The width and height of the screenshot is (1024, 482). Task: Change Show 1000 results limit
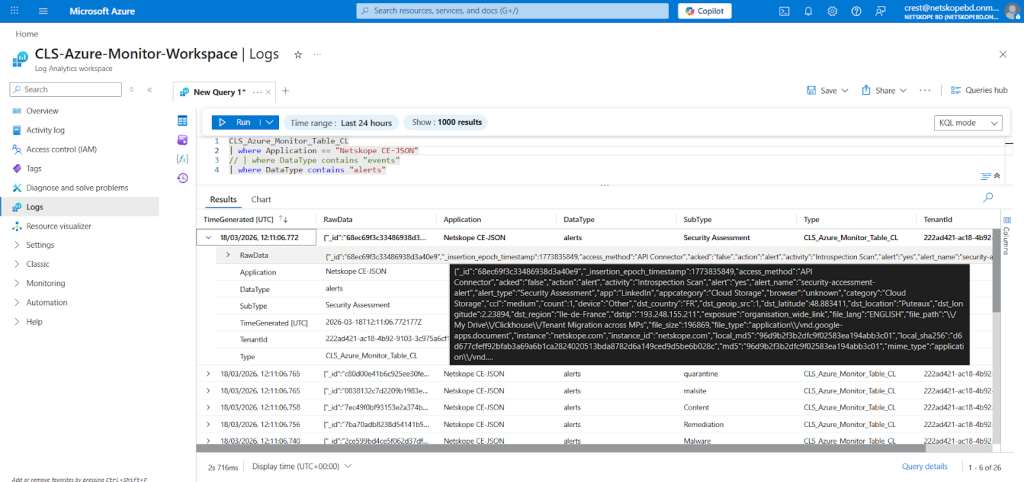coord(445,123)
